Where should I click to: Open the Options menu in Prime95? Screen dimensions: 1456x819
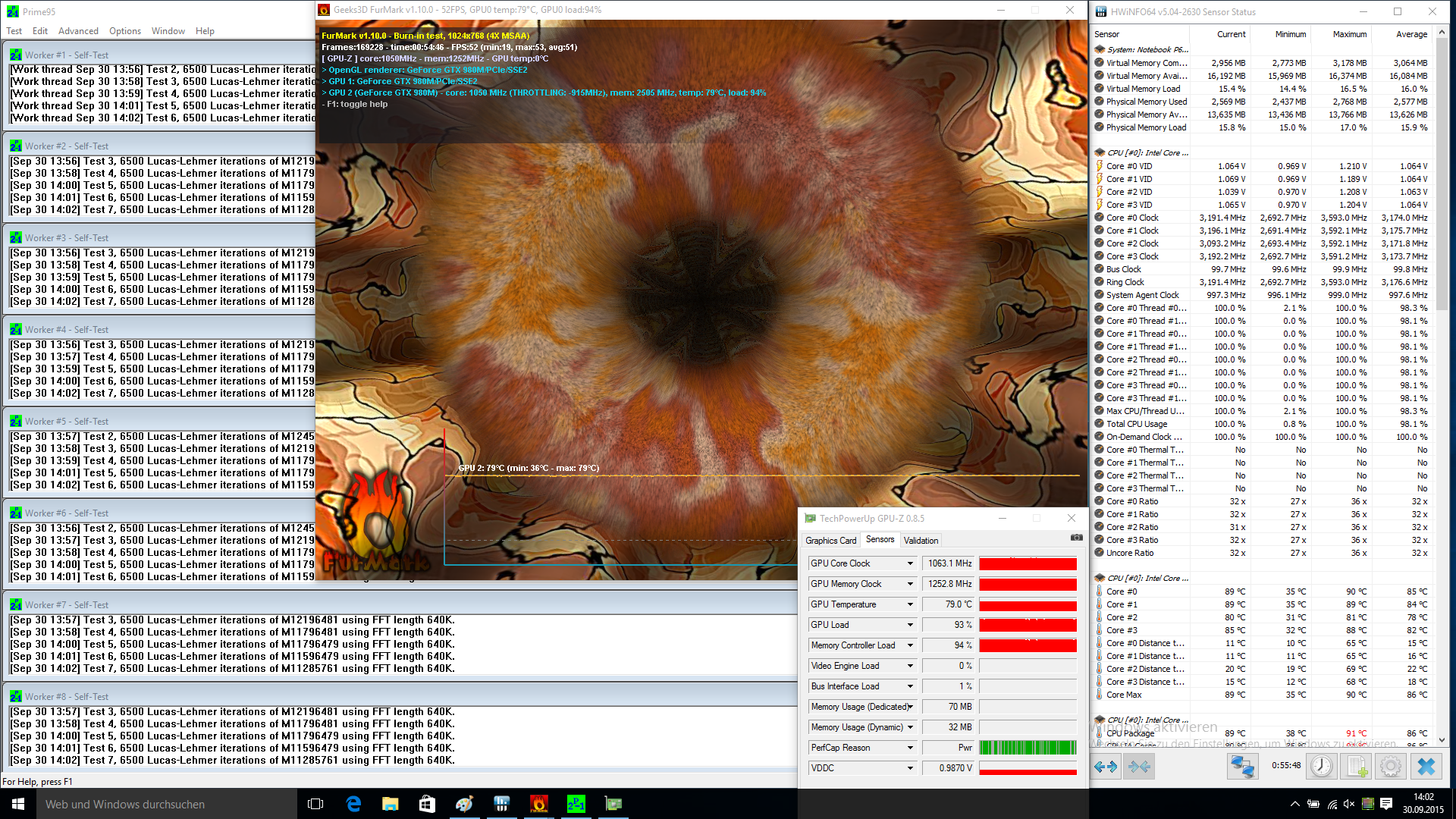pyautogui.click(x=124, y=31)
